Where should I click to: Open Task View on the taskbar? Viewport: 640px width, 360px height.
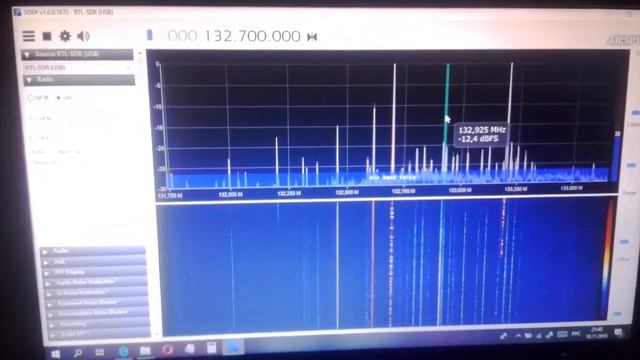(100, 352)
